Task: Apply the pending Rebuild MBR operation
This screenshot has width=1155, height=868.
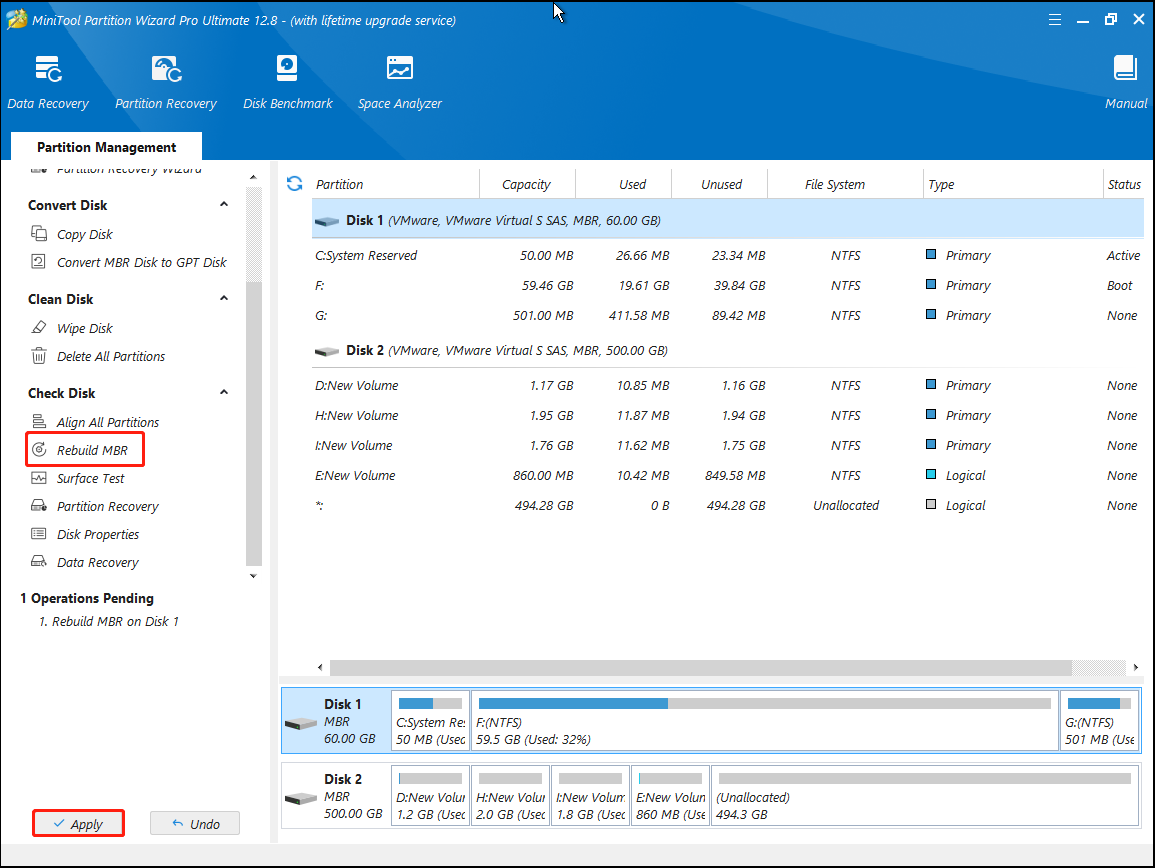Action: tap(78, 823)
